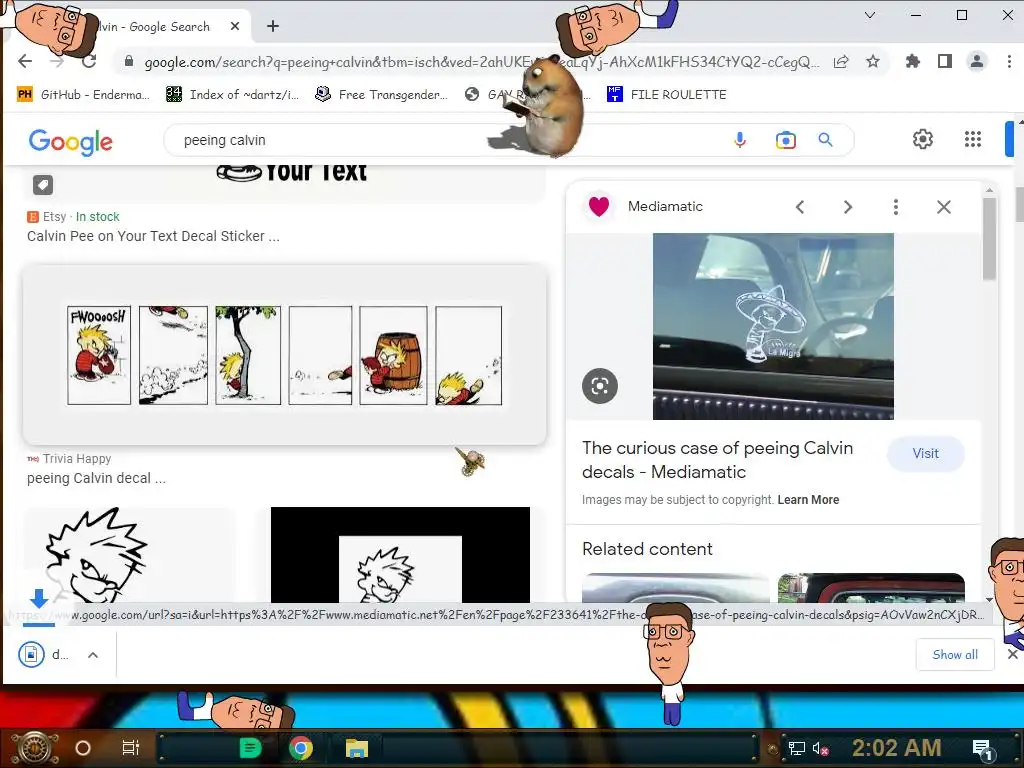This screenshot has height=768, width=1024.
Task: Open the new tab plus button
Action: pos(273,26)
